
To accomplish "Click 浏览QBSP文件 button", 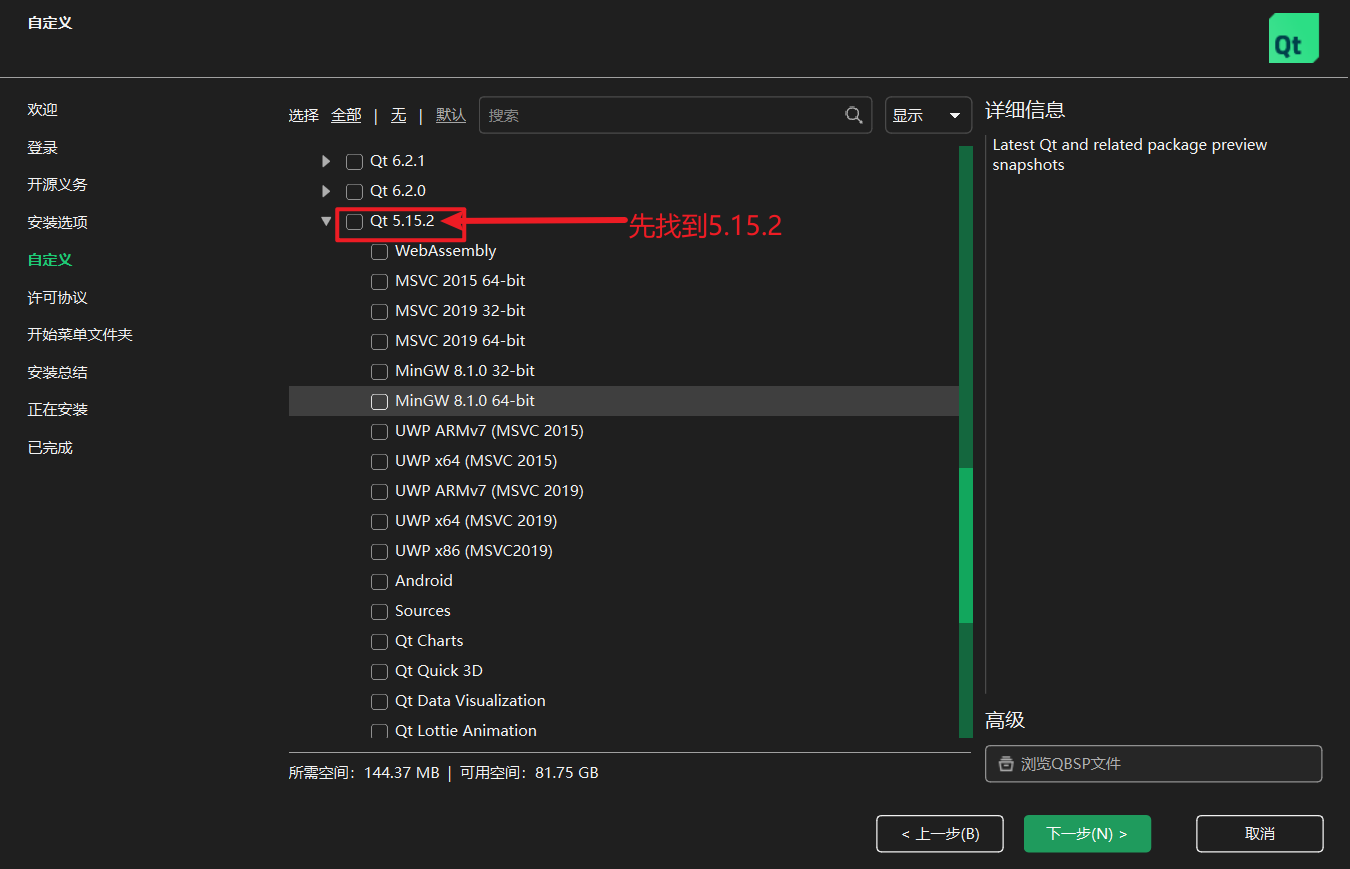I will 1154,764.
